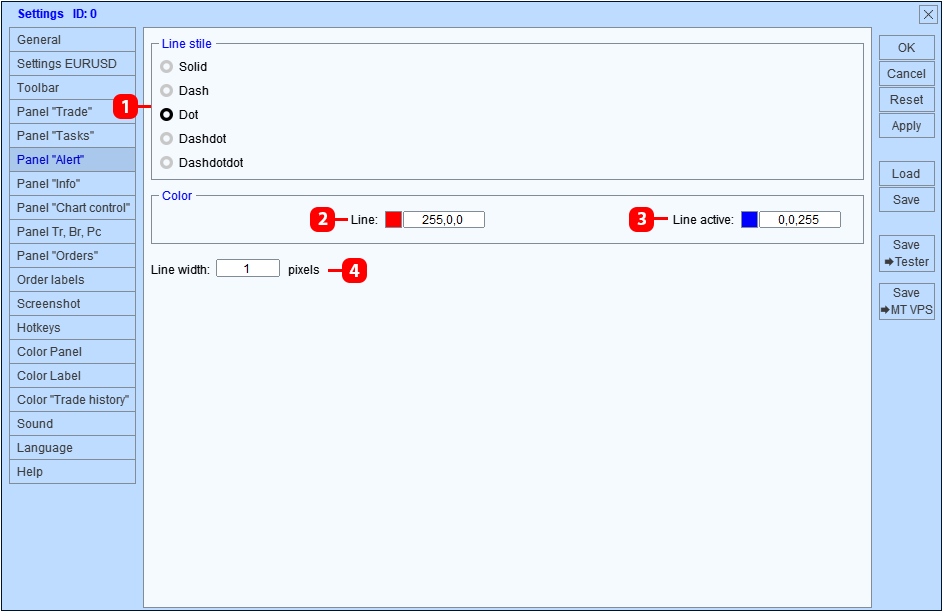Choose the Dash line style option
Image resolution: width=945 pixels, height=612 pixels.
point(166,91)
